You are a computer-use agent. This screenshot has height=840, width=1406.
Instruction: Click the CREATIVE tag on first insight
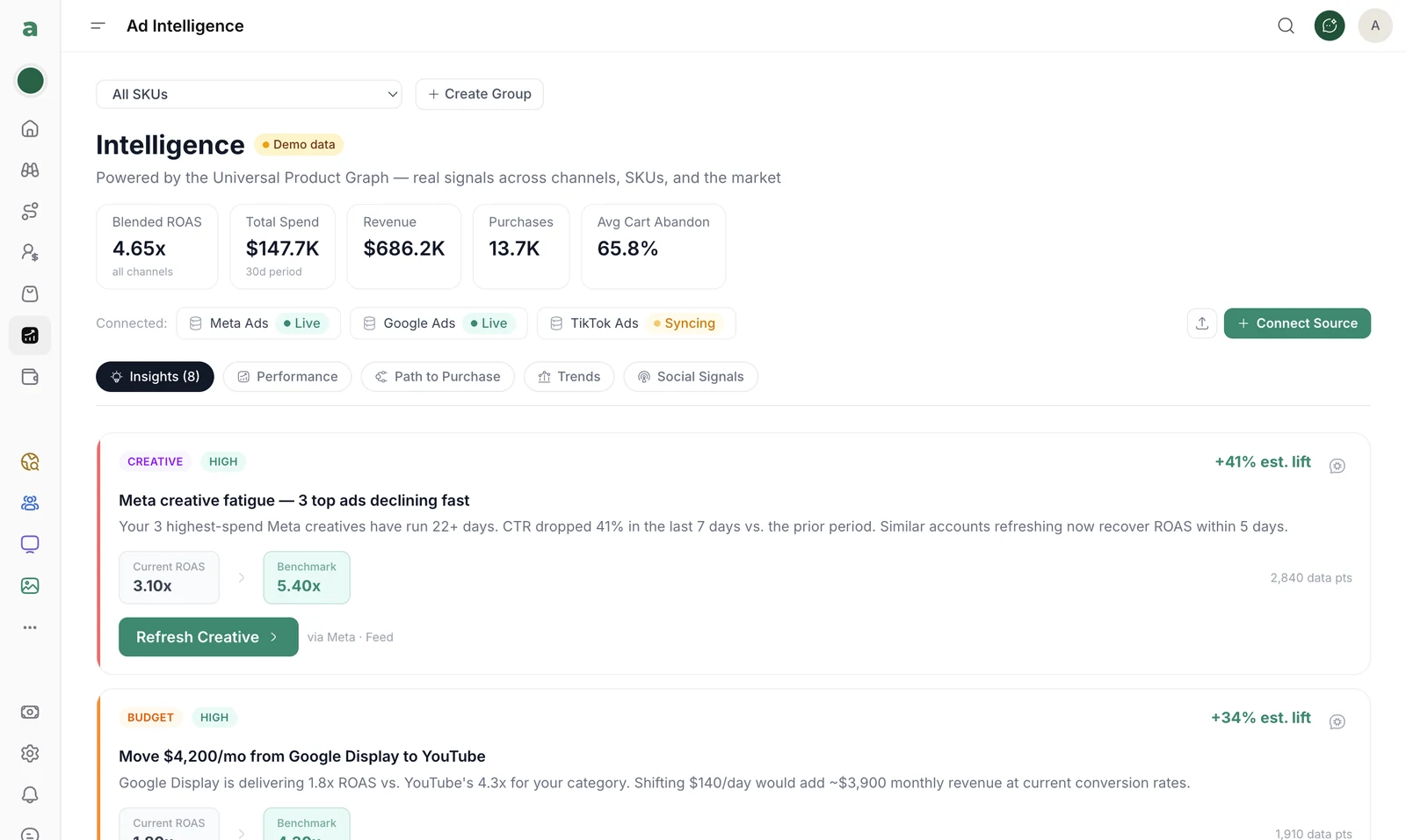click(x=155, y=461)
